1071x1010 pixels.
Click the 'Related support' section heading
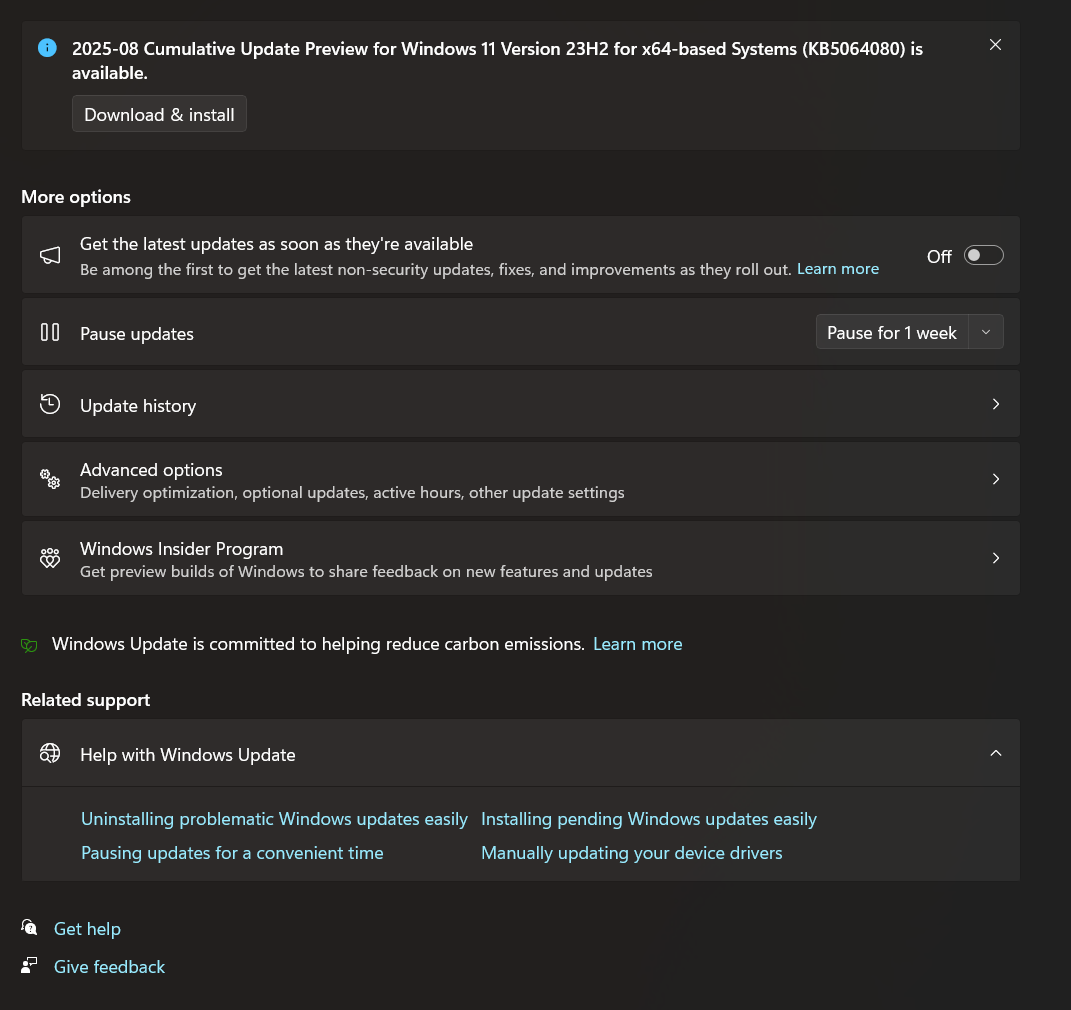tap(85, 700)
